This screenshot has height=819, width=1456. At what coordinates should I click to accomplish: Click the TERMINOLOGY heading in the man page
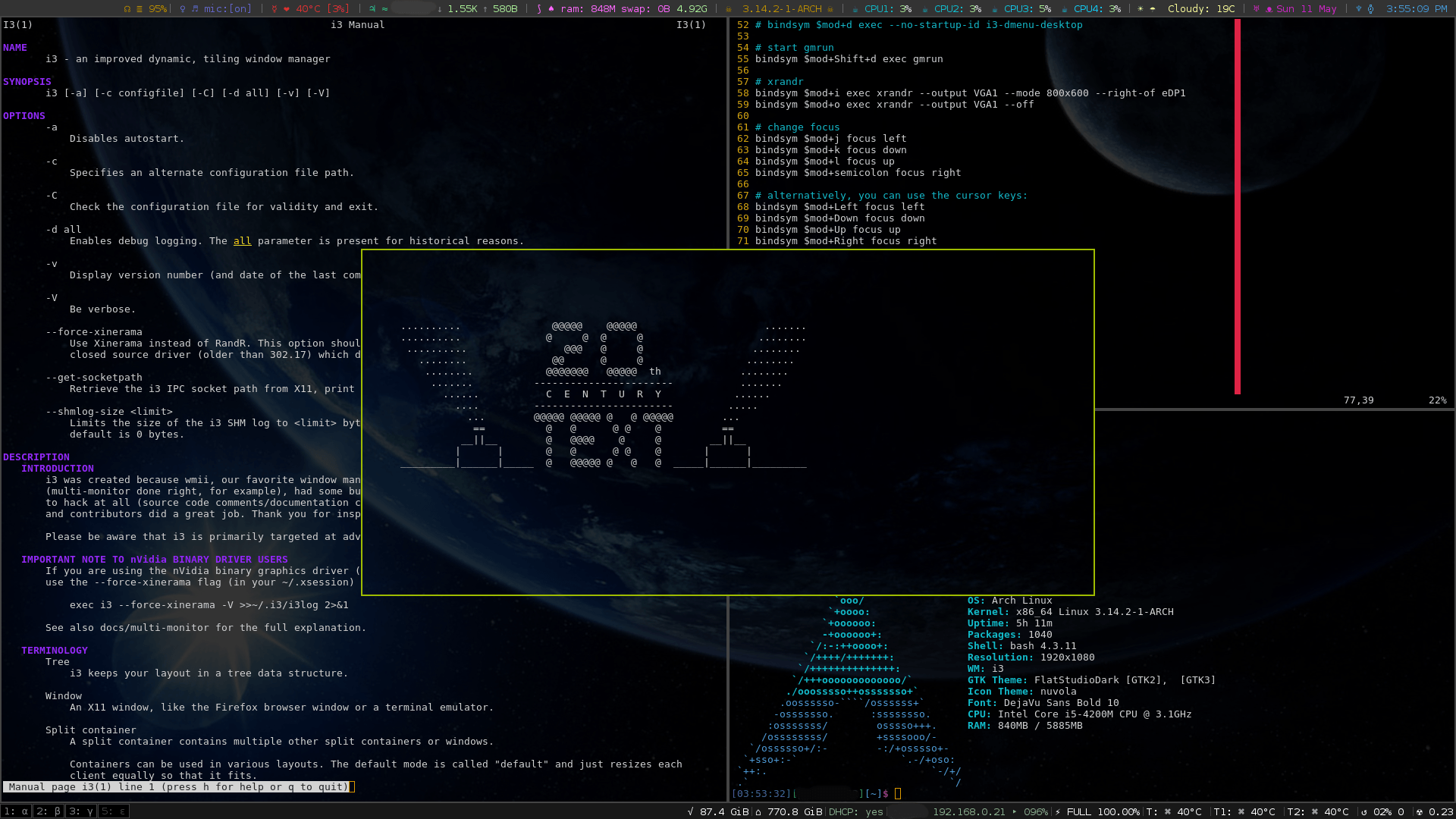coord(55,651)
